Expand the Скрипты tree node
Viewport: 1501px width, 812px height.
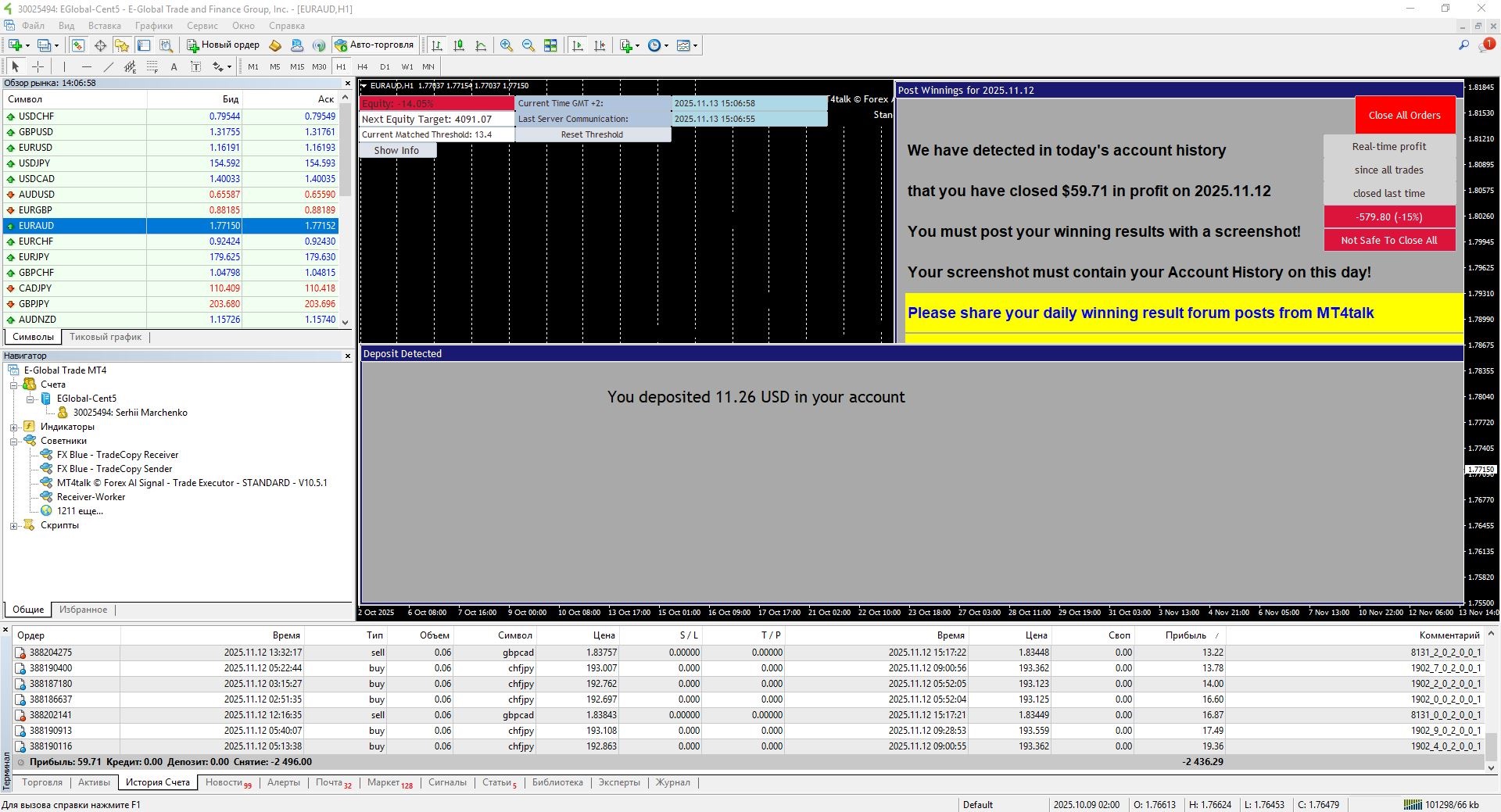point(13,525)
